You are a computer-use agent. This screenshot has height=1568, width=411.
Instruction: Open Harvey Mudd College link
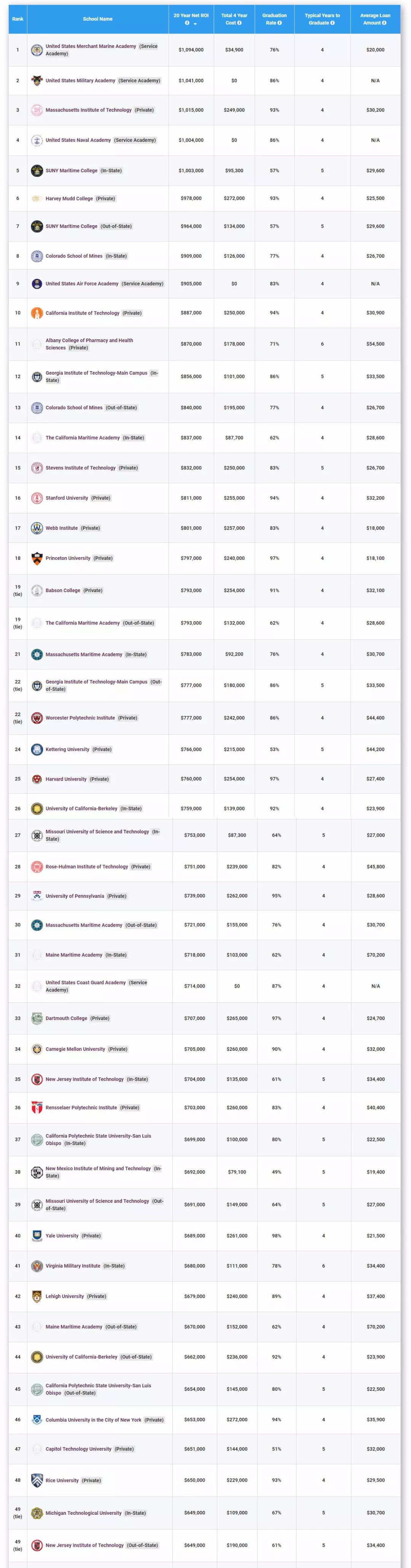[x=69, y=199]
